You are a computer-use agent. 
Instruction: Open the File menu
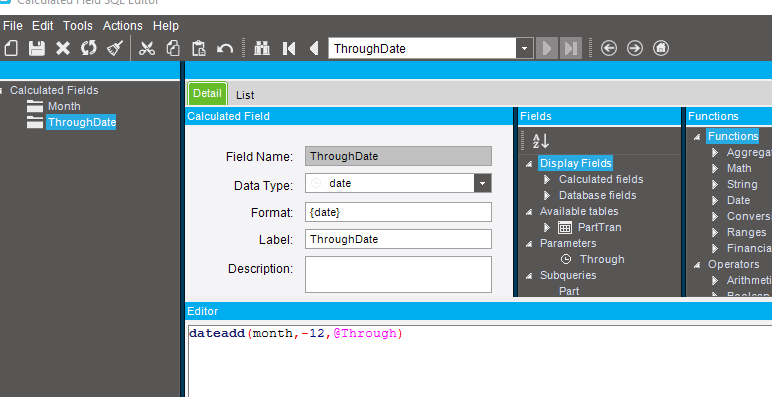13,26
